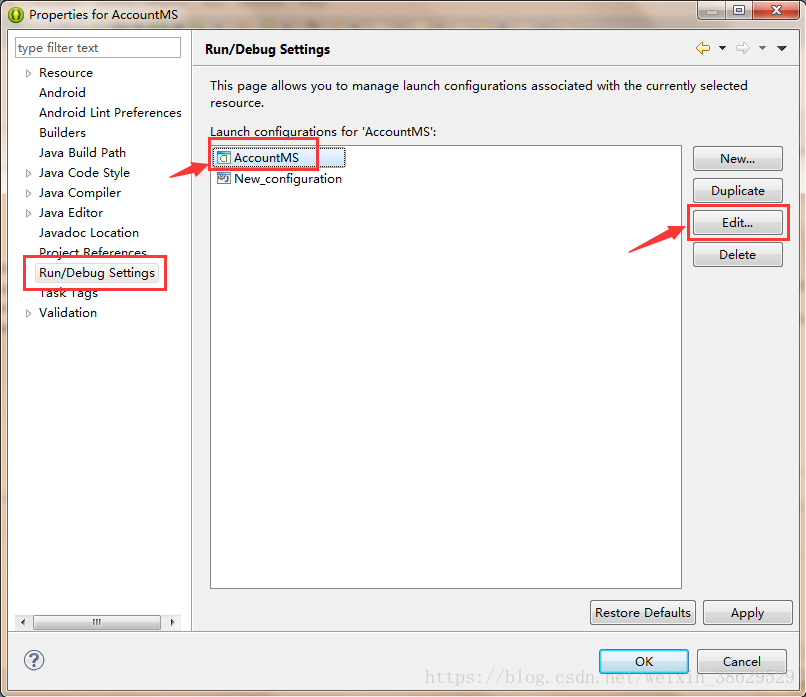Select Project References page
Screen dimensions: 806x697
[x=93, y=252]
